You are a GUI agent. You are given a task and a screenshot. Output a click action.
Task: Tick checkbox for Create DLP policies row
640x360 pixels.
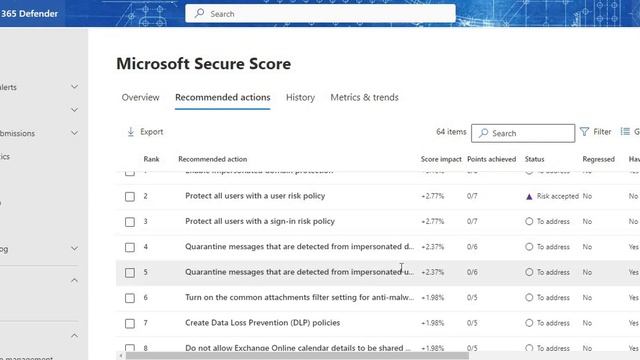[130, 323]
